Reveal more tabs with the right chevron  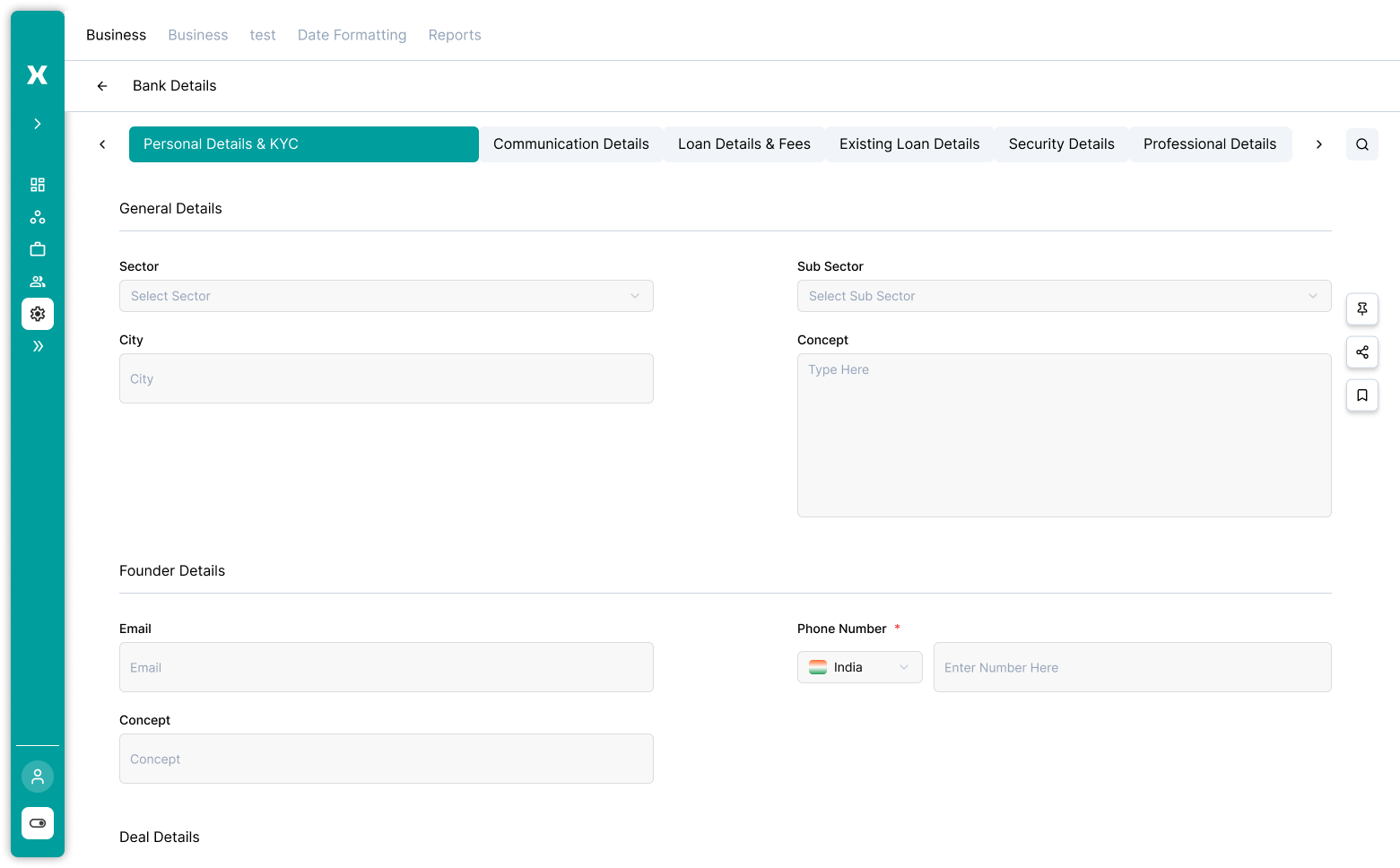click(x=1318, y=143)
